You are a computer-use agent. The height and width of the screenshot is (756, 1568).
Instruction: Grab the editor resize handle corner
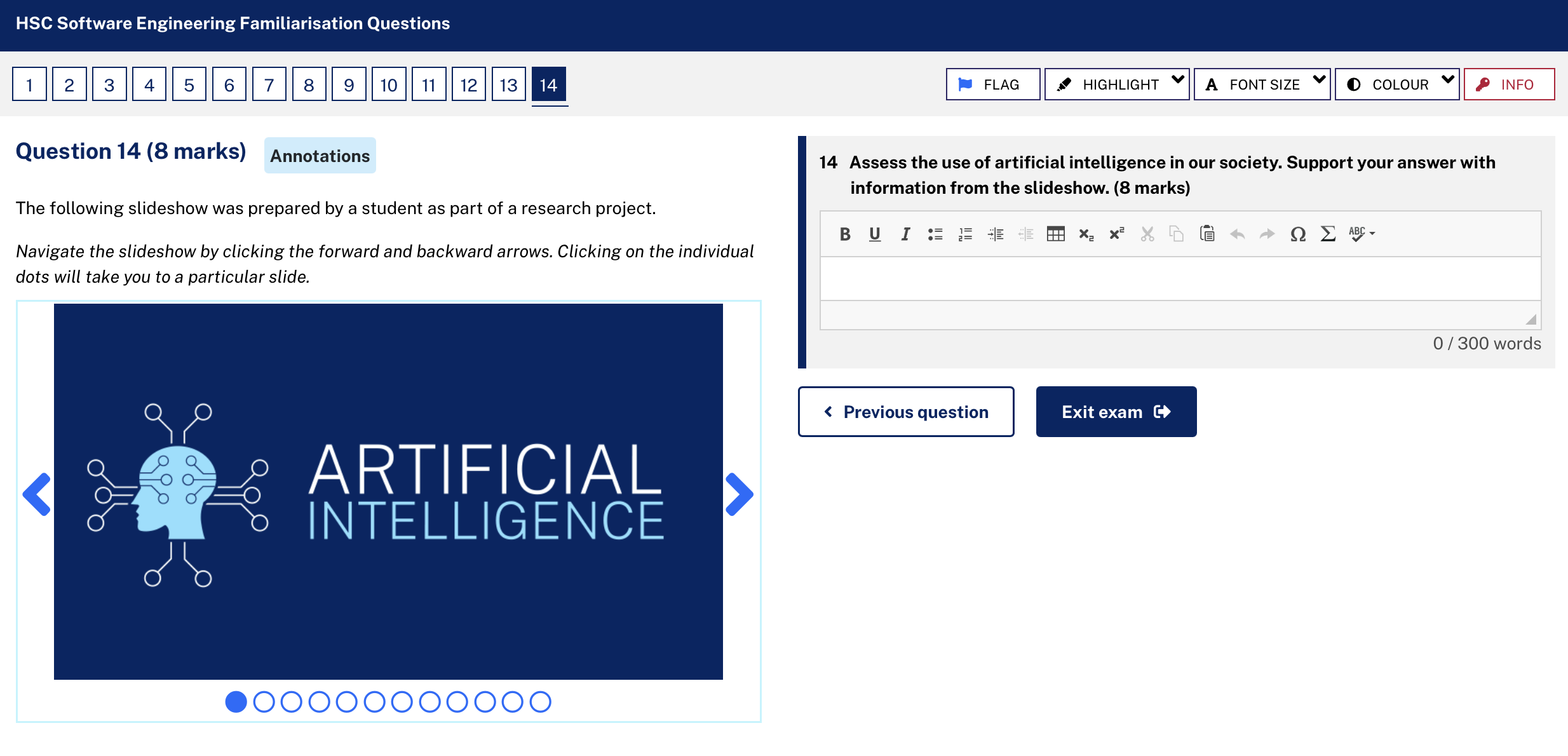click(x=1531, y=320)
